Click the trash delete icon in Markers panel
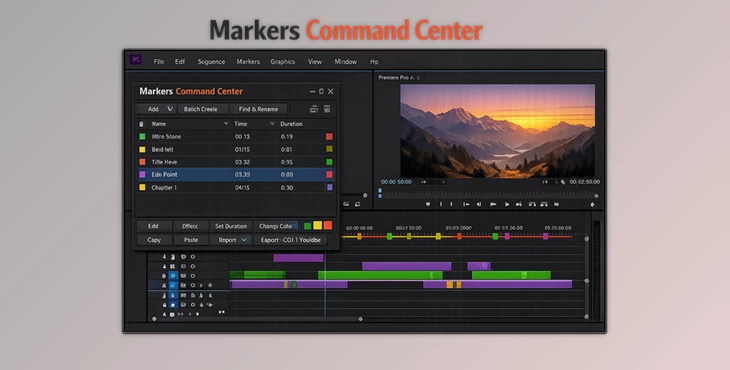 327,109
